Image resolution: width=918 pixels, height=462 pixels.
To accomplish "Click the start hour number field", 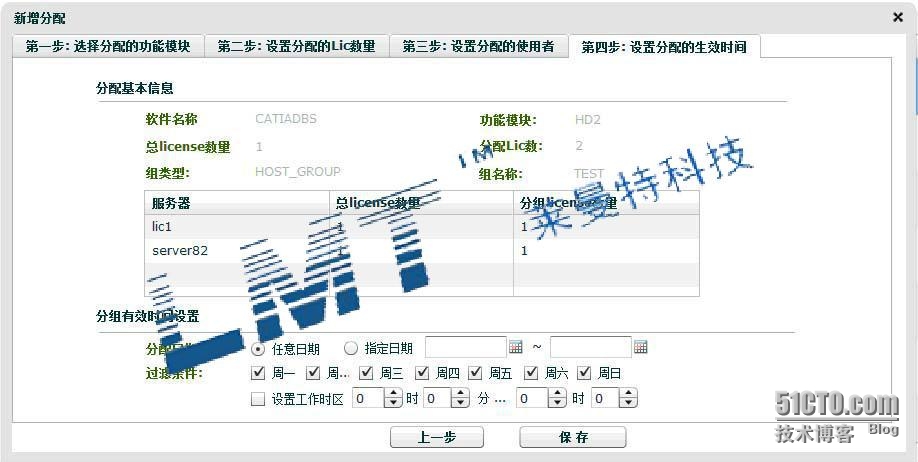I will pos(368,399).
